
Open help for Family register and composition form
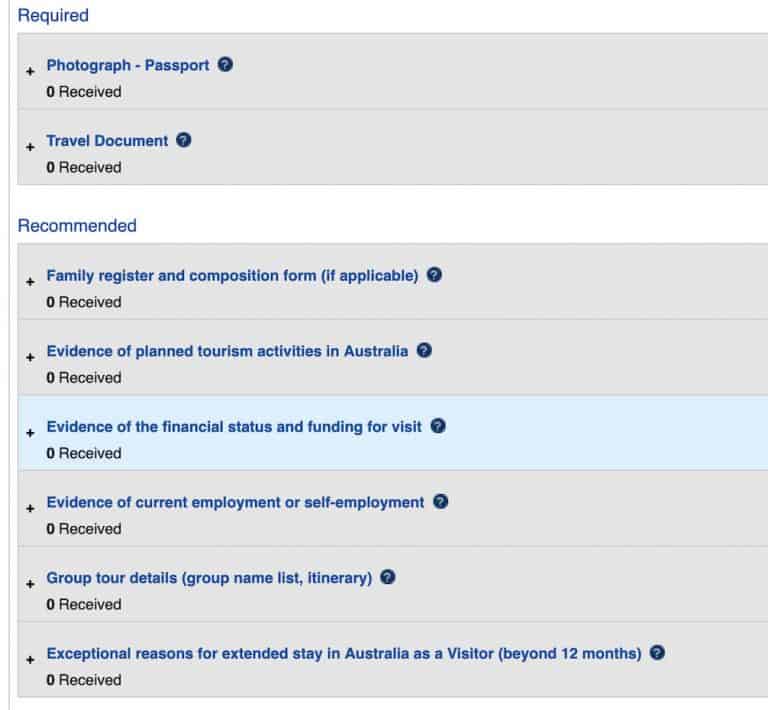tap(434, 275)
